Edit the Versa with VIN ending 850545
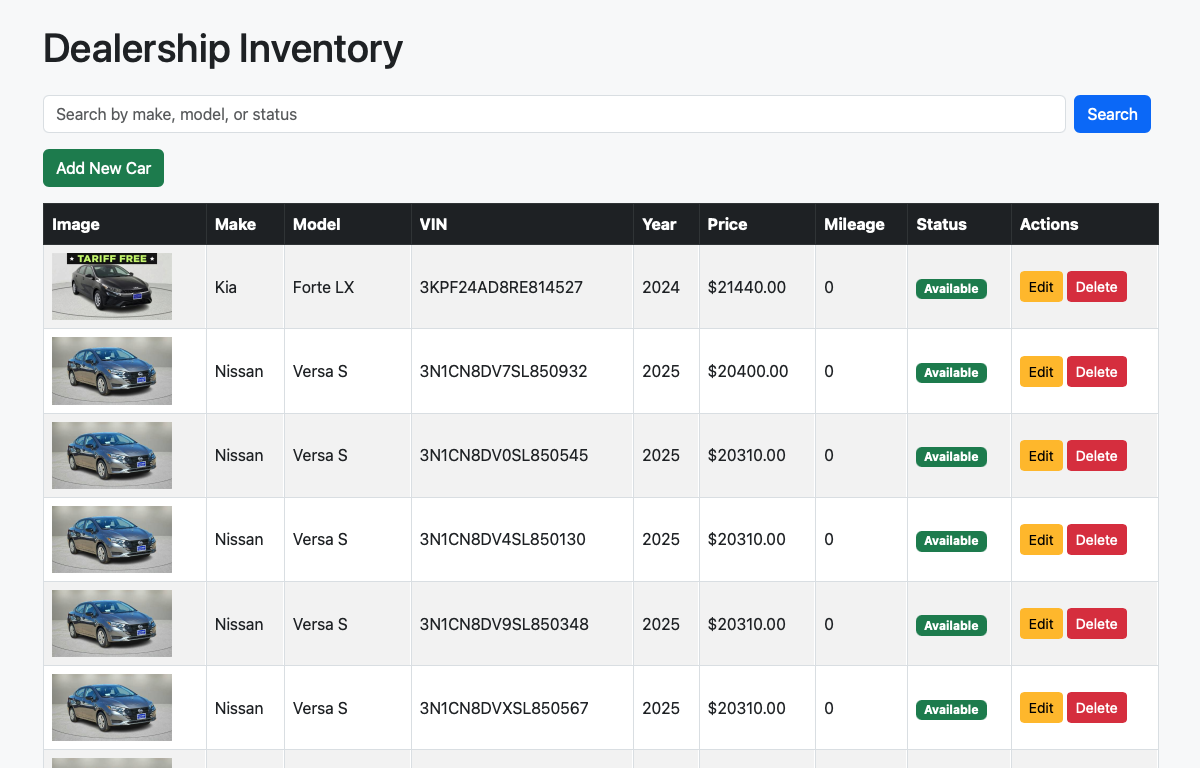The image size is (1200, 768). pos(1041,456)
